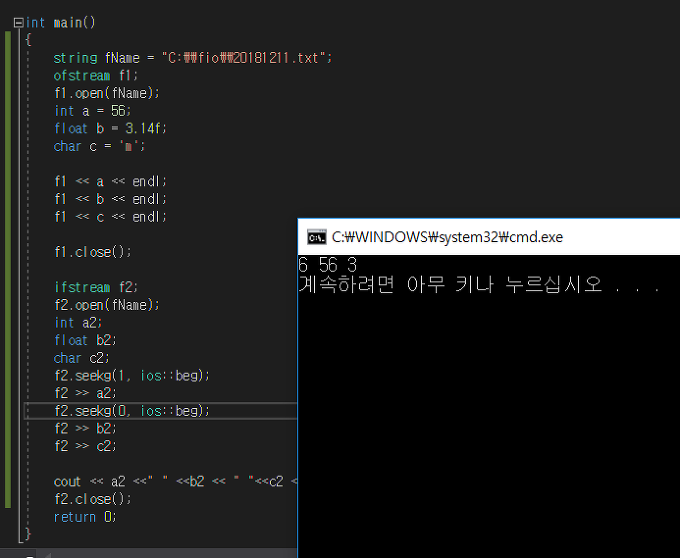Click the 'ifstream f2;' line

point(96,287)
